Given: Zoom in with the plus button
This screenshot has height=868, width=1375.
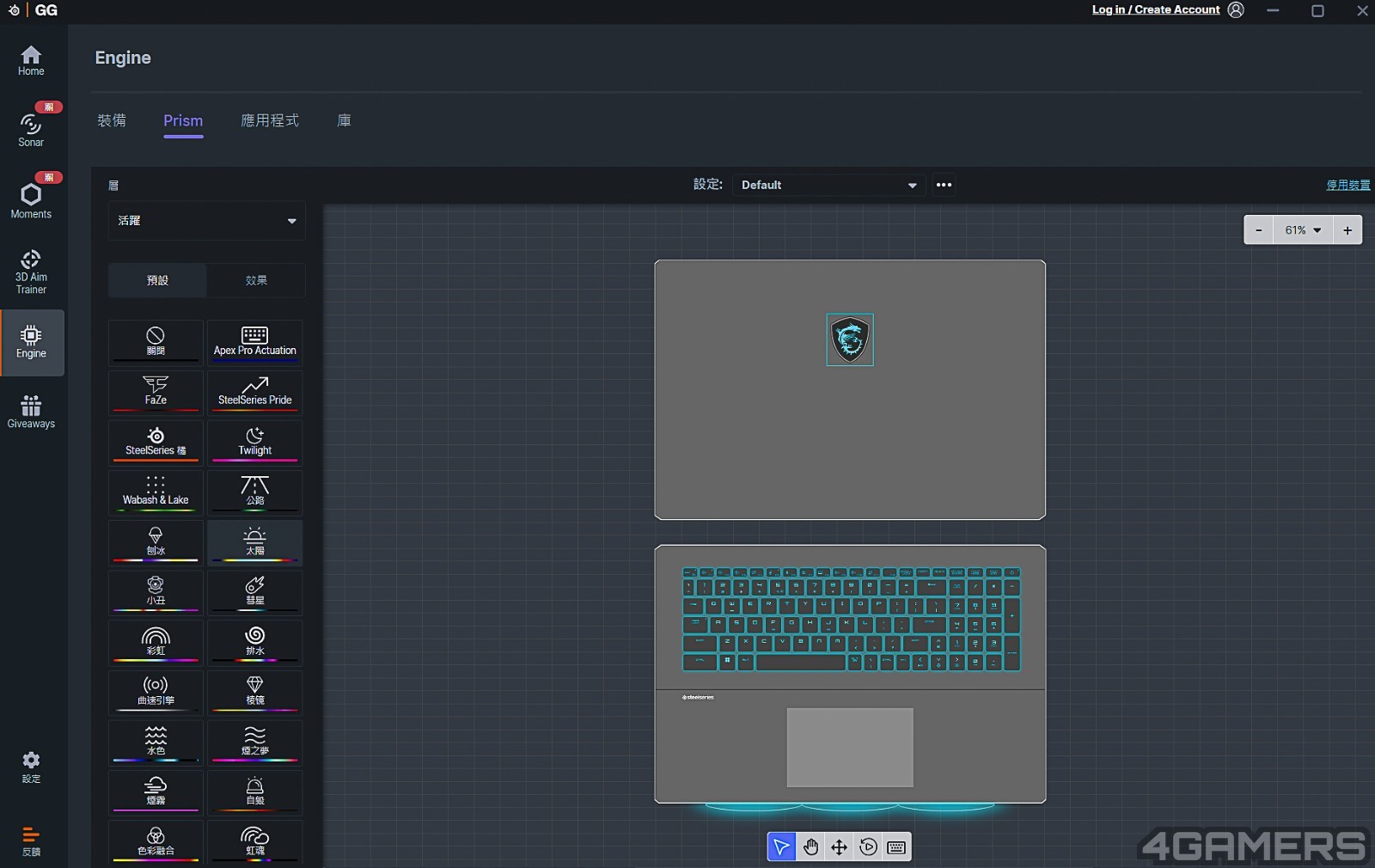Looking at the screenshot, I should (x=1347, y=230).
